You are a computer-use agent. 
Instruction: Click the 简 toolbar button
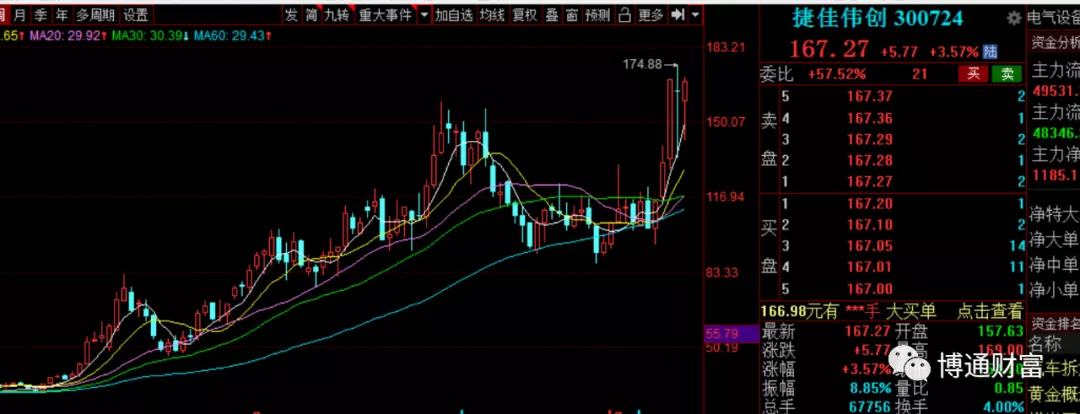(312, 14)
